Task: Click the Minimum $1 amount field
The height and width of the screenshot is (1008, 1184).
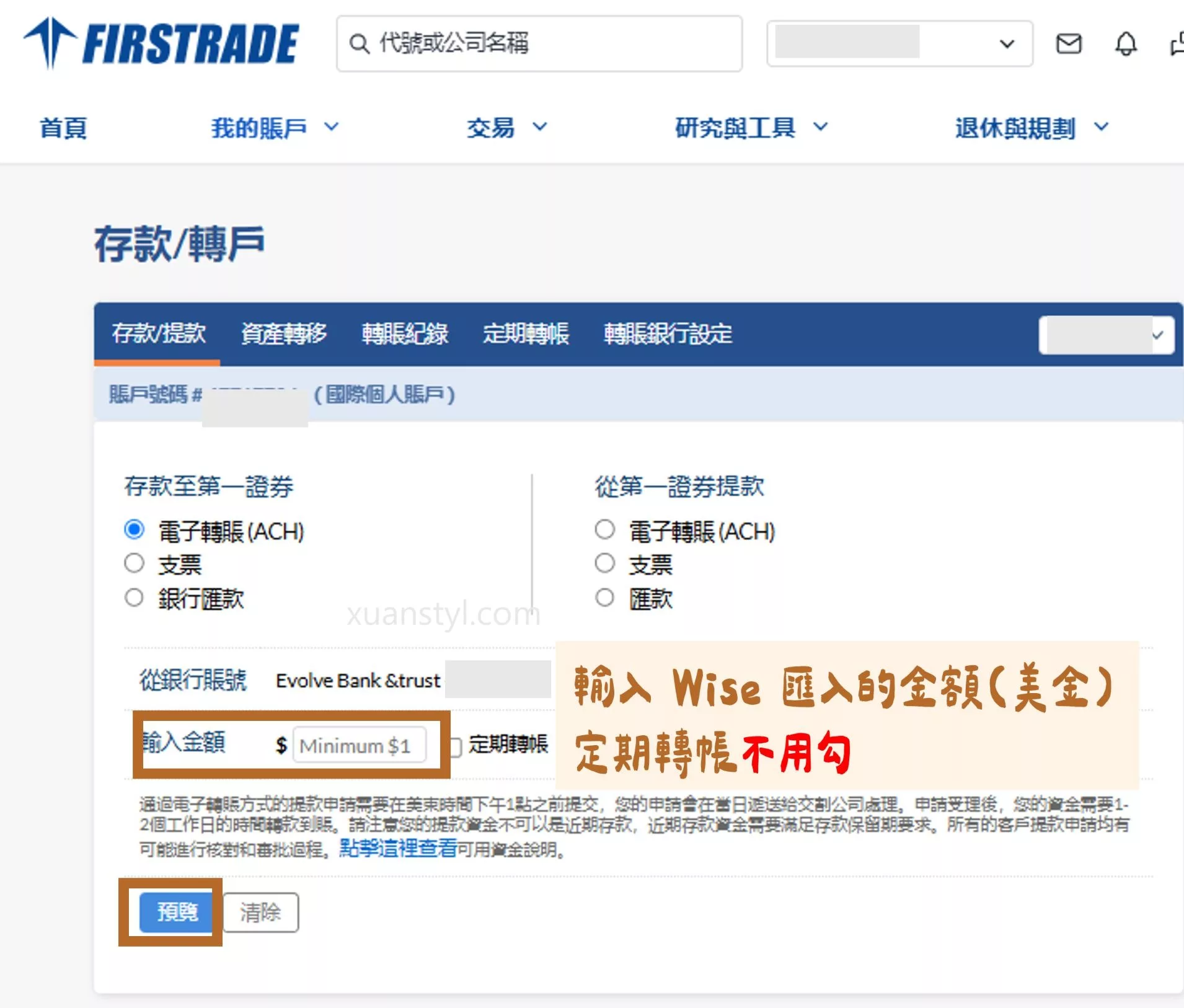Action: tap(360, 745)
